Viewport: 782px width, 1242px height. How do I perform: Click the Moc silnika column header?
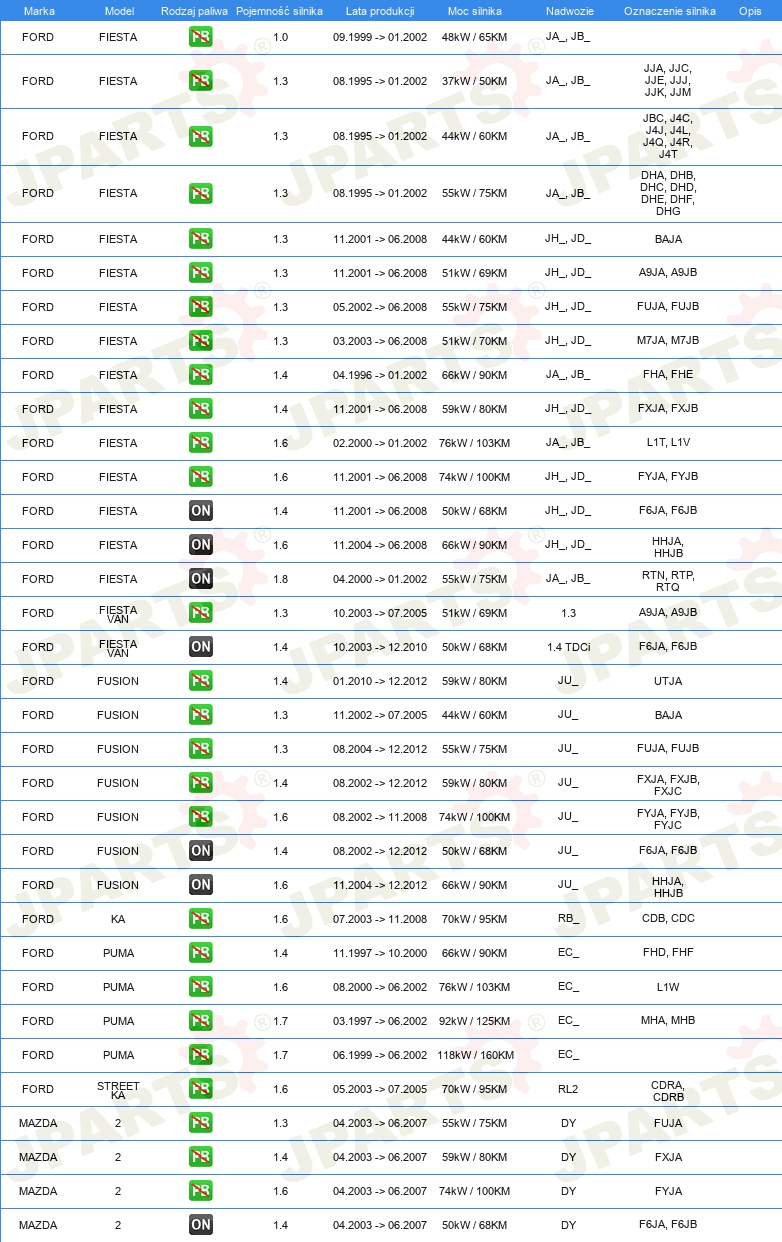(x=475, y=10)
